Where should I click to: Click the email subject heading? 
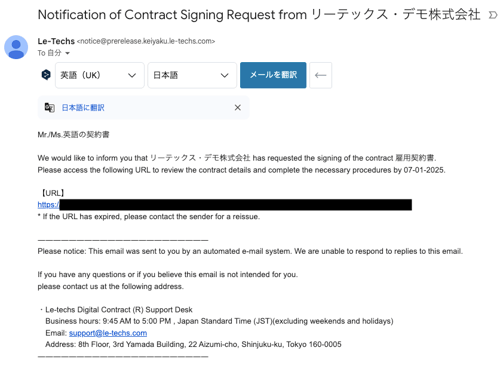[259, 15]
